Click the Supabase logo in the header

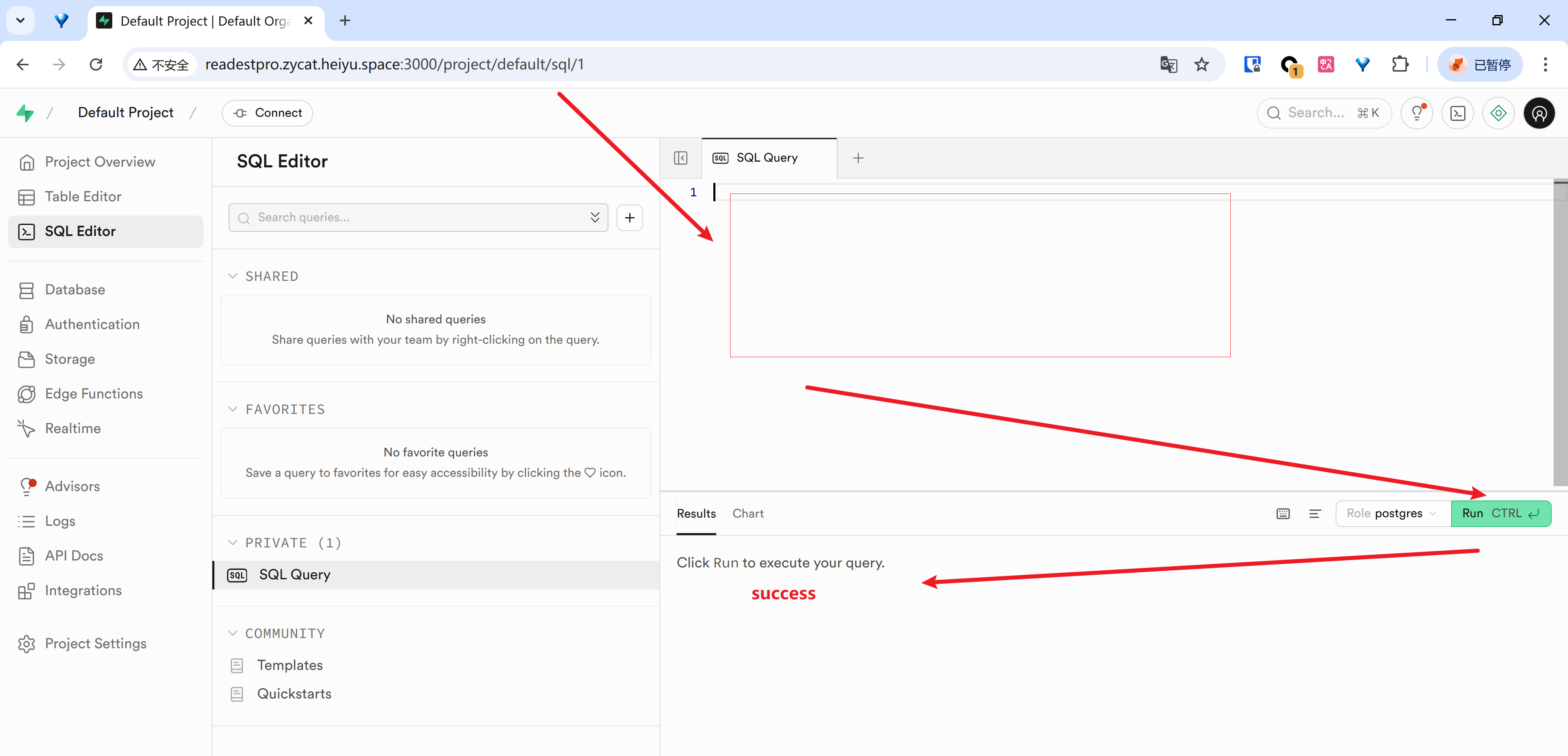25,113
